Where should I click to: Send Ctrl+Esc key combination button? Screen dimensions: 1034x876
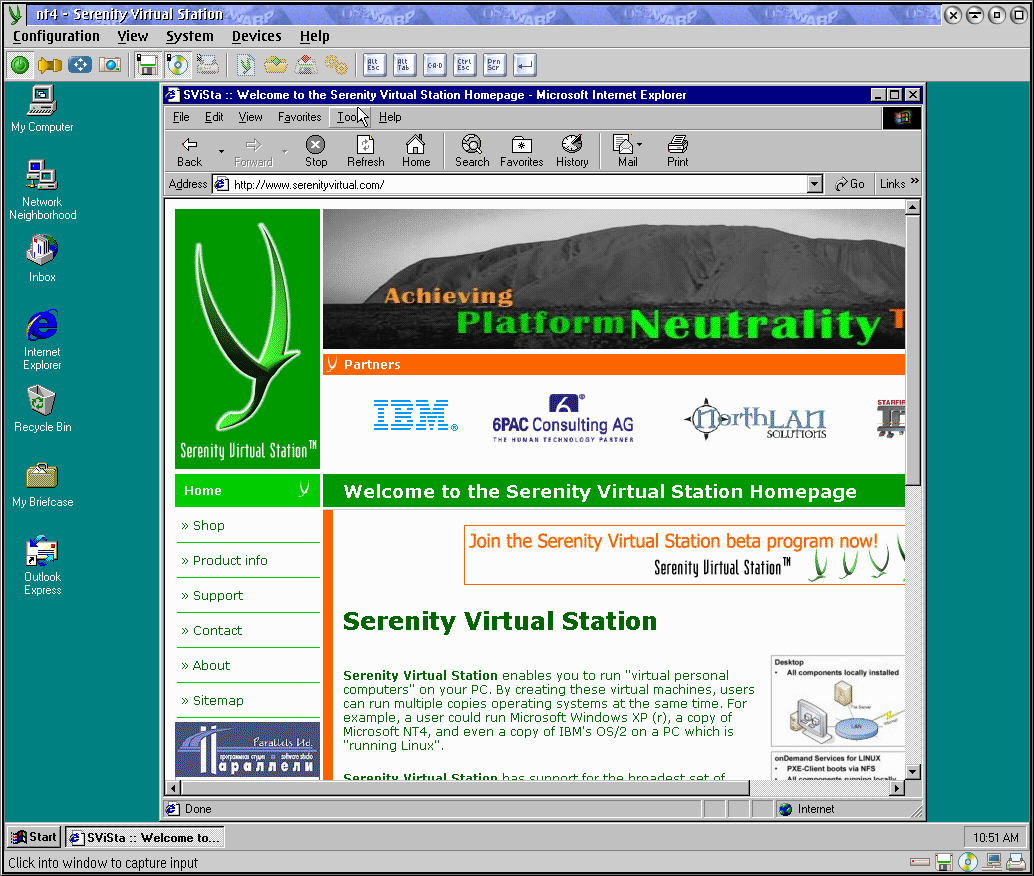(x=464, y=65)
